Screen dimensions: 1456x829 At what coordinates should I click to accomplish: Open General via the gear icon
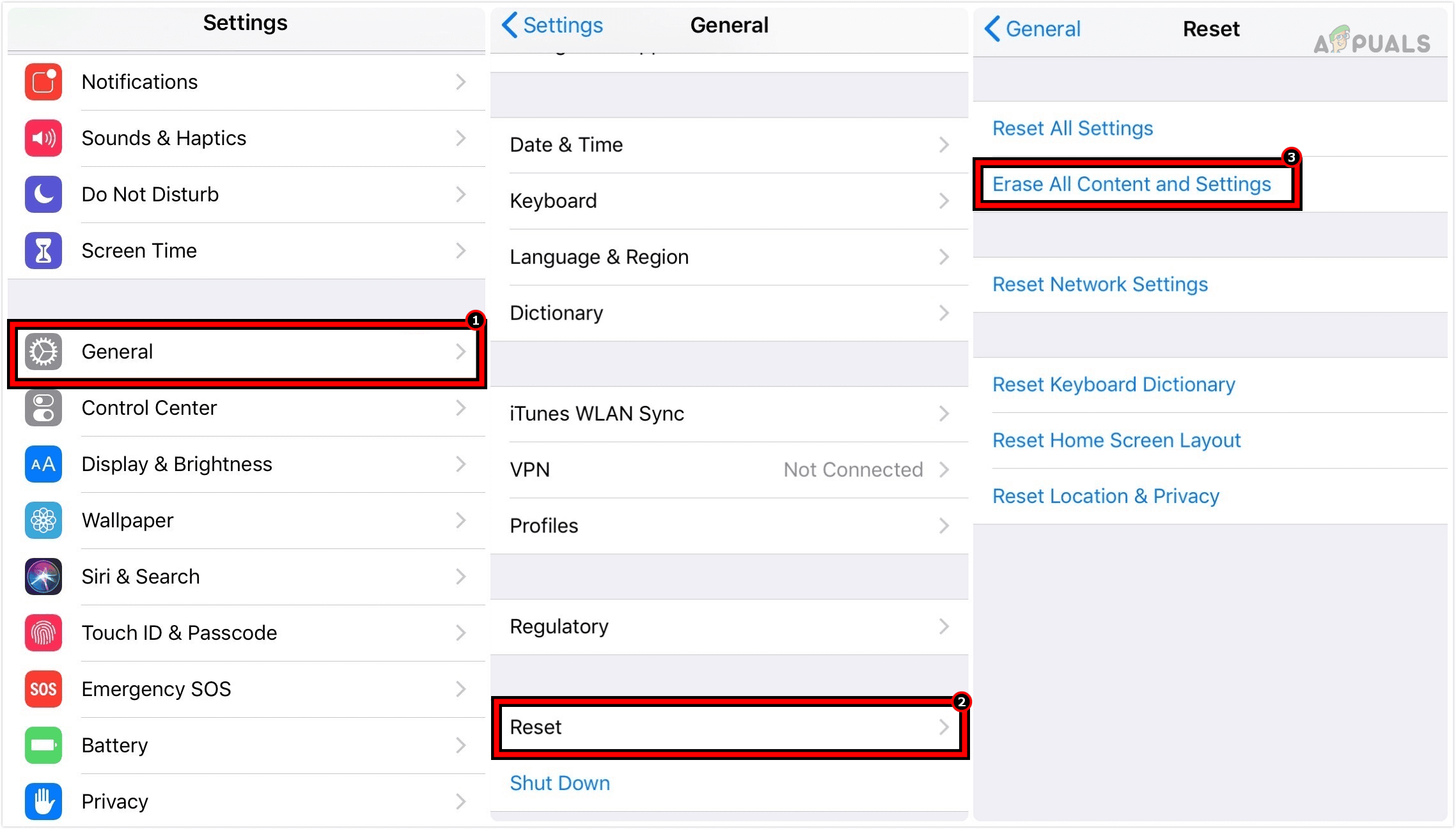pyautogui.click(x=42, y=352)
